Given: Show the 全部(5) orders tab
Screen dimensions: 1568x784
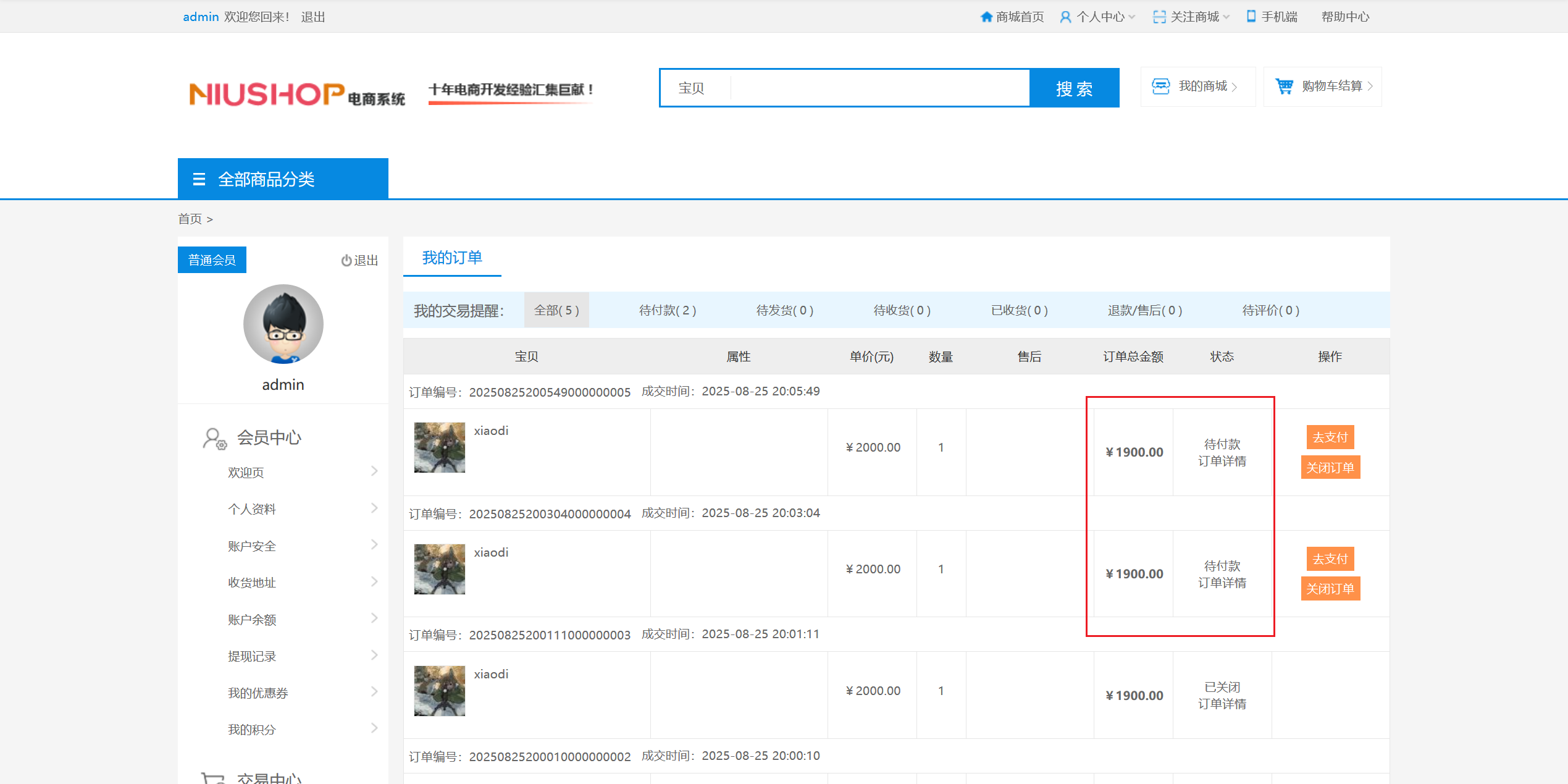Looking at the screenshot, I should [x=556, y=310].
